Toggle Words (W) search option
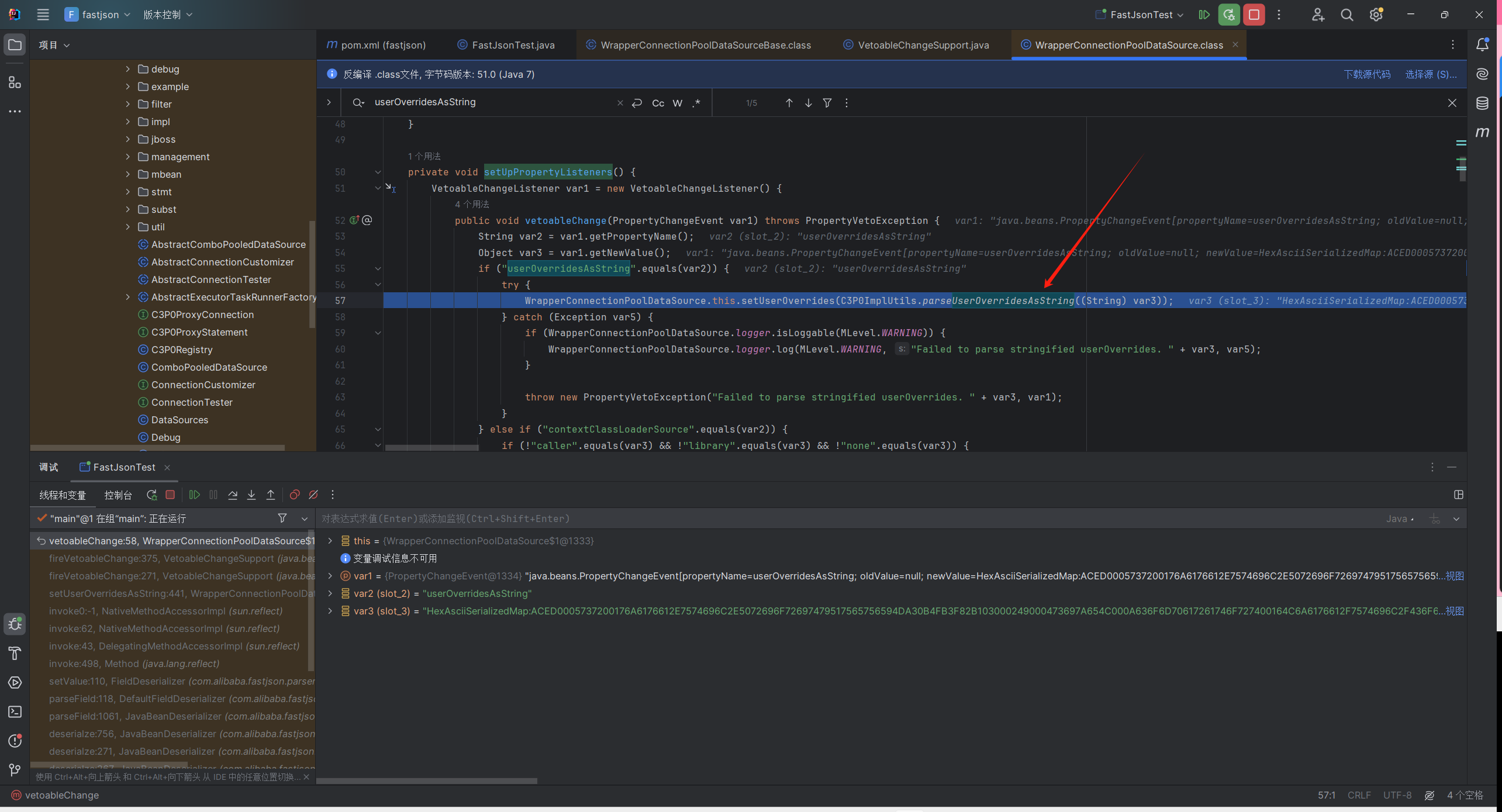1502x812 pixels. tap(678, 103)
